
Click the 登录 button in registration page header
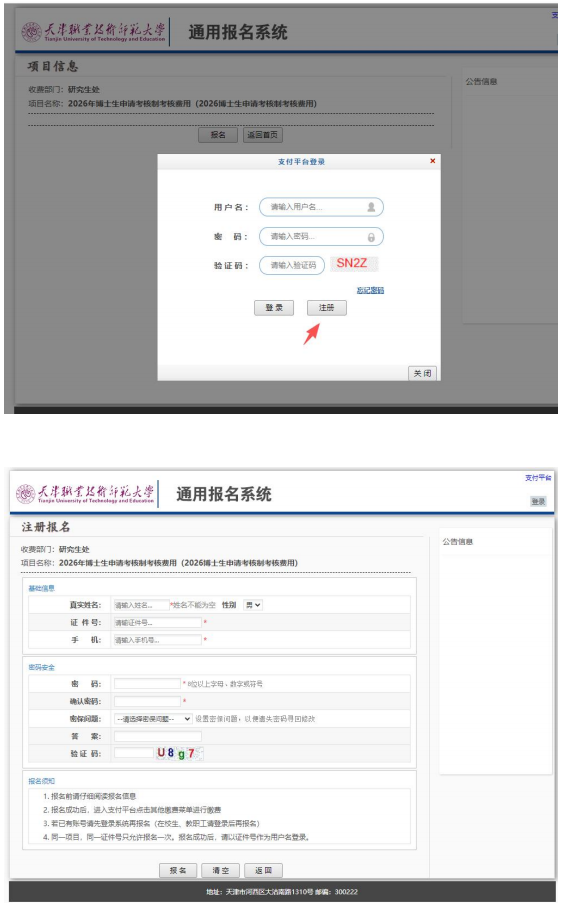click(538, 501)
